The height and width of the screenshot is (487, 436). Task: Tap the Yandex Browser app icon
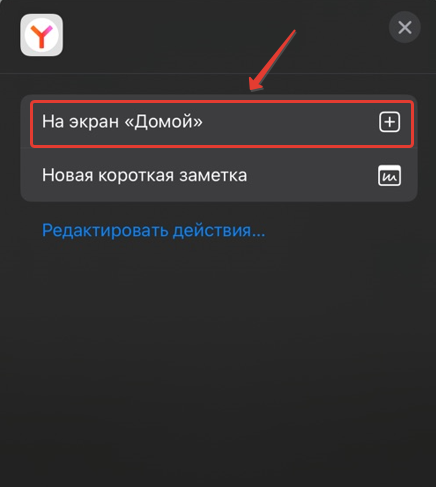pos(41,35)
